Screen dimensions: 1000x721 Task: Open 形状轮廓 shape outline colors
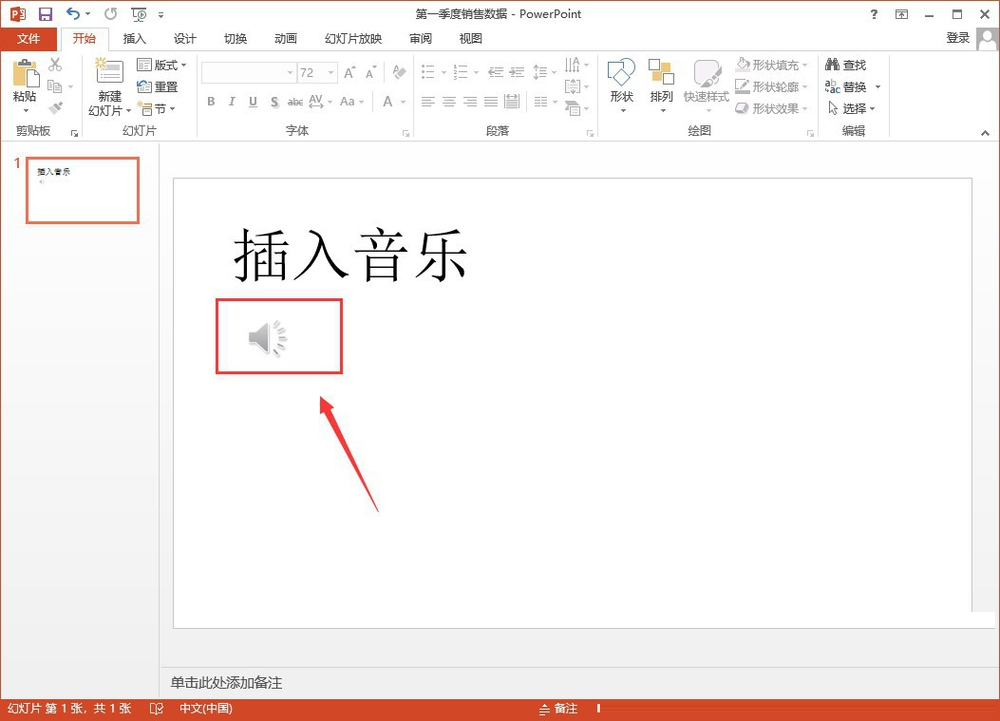click(772, 86)
